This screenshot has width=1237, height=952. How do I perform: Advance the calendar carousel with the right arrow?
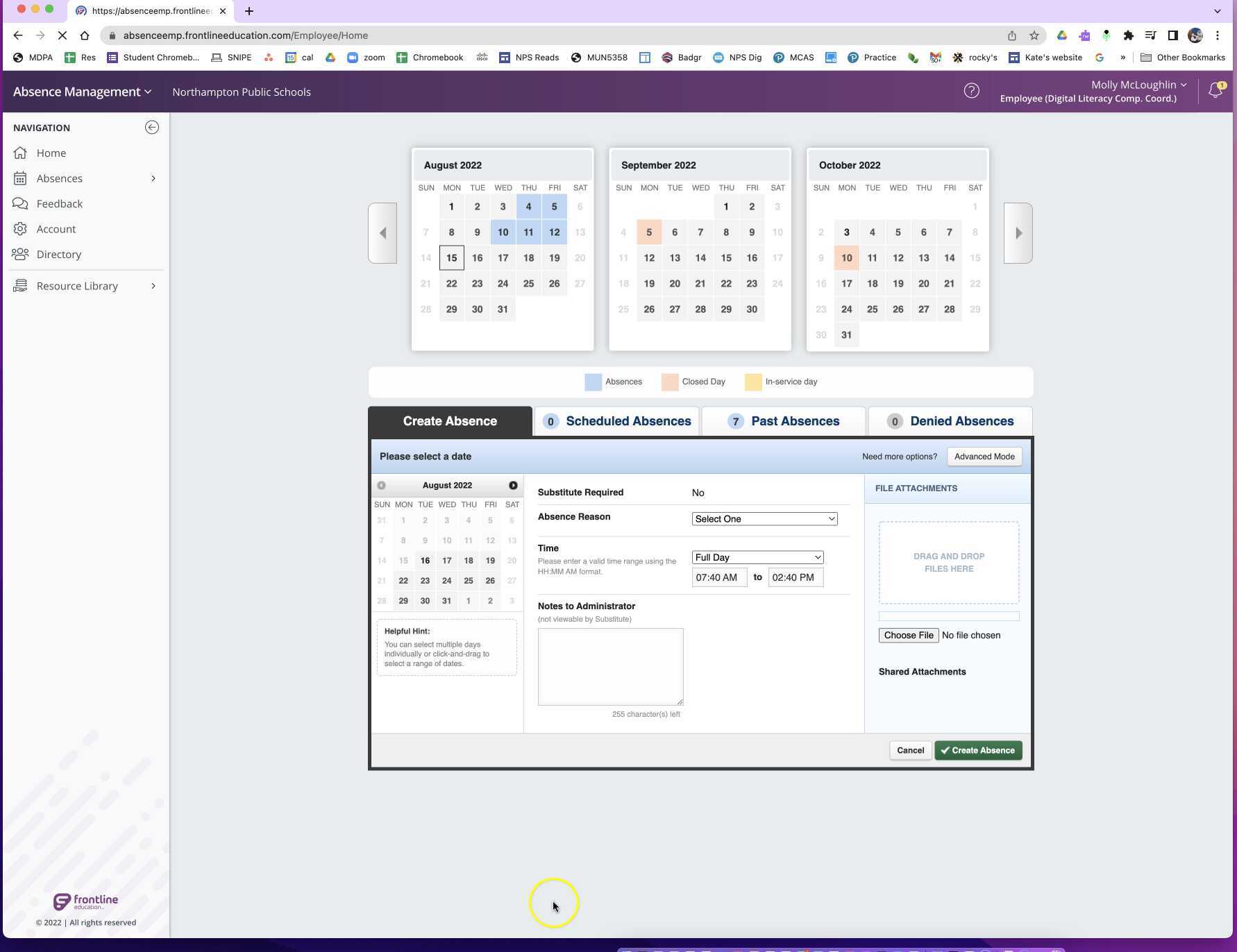pos(1018,232)
